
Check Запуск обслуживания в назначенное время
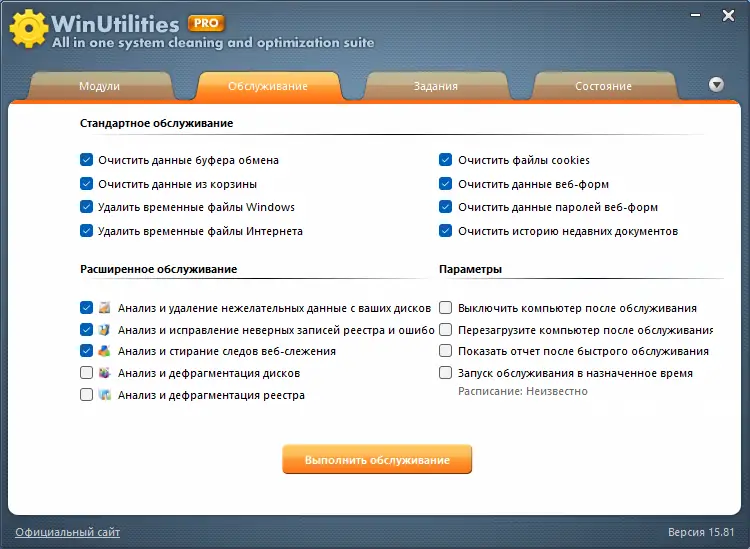(445, 373)
